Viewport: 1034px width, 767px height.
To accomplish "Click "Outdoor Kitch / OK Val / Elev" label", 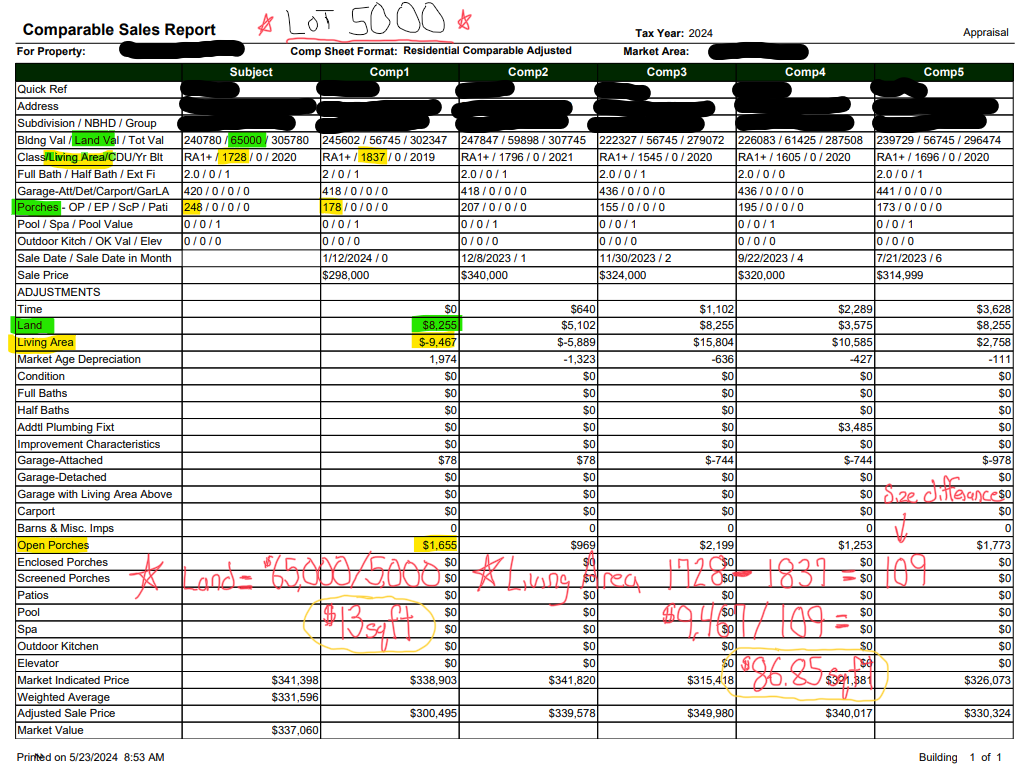I will coord(90,241).
